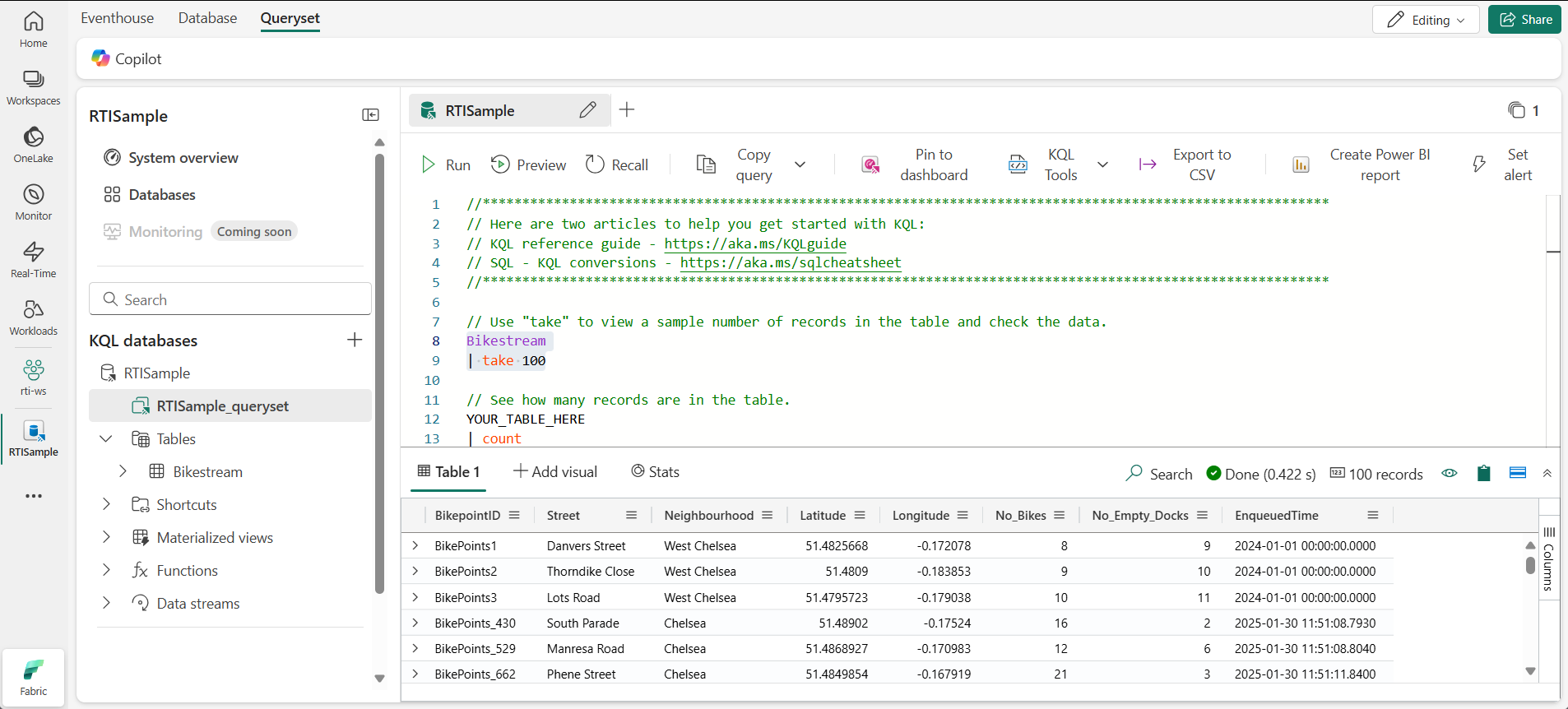Open Workspaces in left rail

[x=34, y=87]
